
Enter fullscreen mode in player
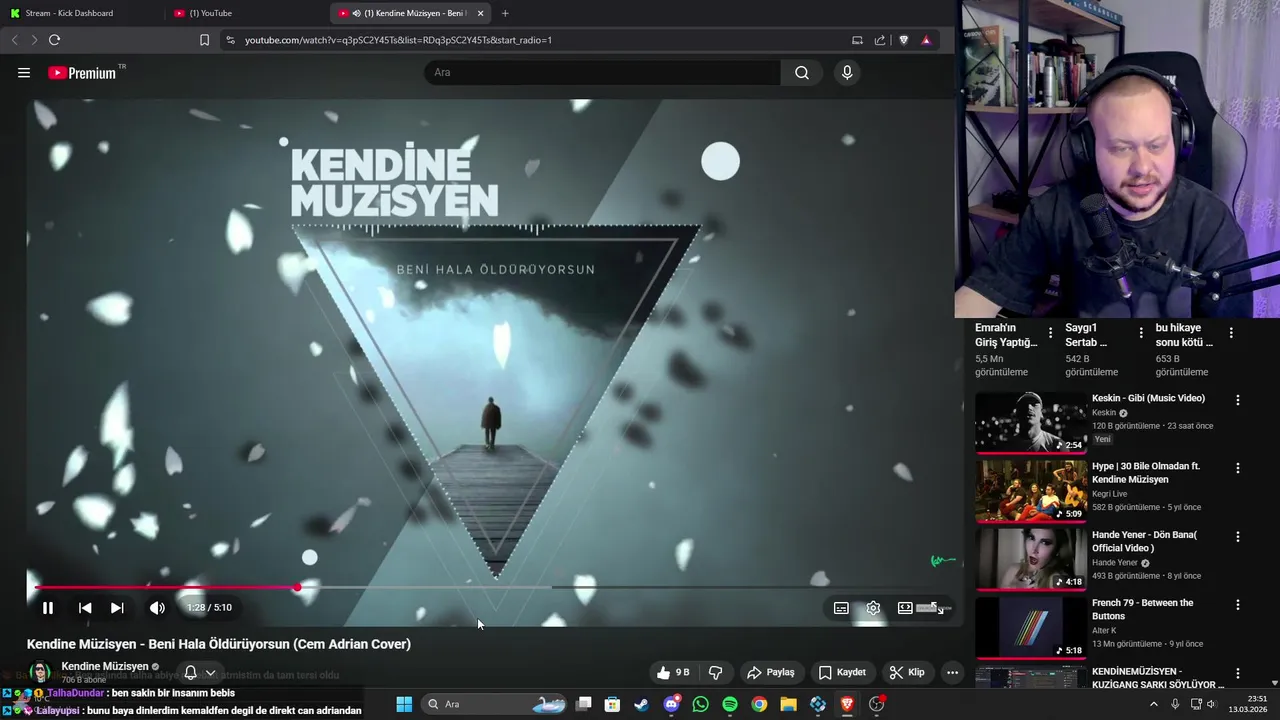pyautogui.click(x=937, y=608)
